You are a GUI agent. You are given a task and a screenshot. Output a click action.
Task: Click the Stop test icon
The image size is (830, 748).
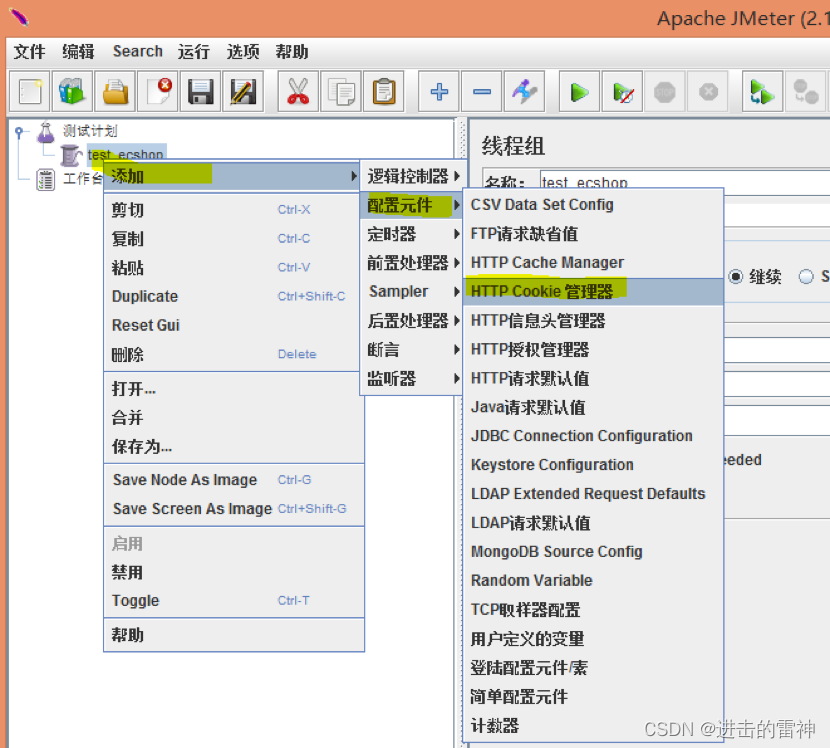click(665, 92)
